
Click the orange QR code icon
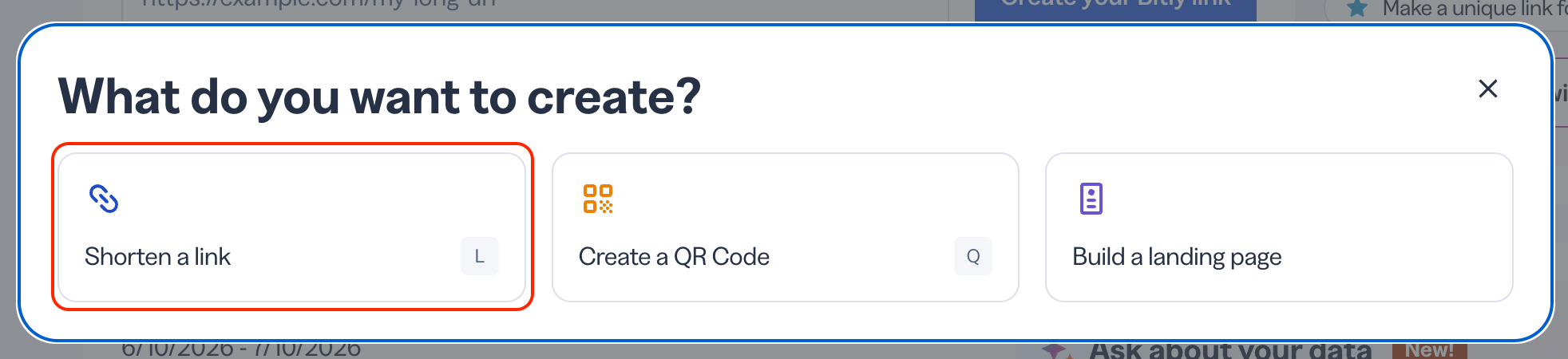(598, 199)
